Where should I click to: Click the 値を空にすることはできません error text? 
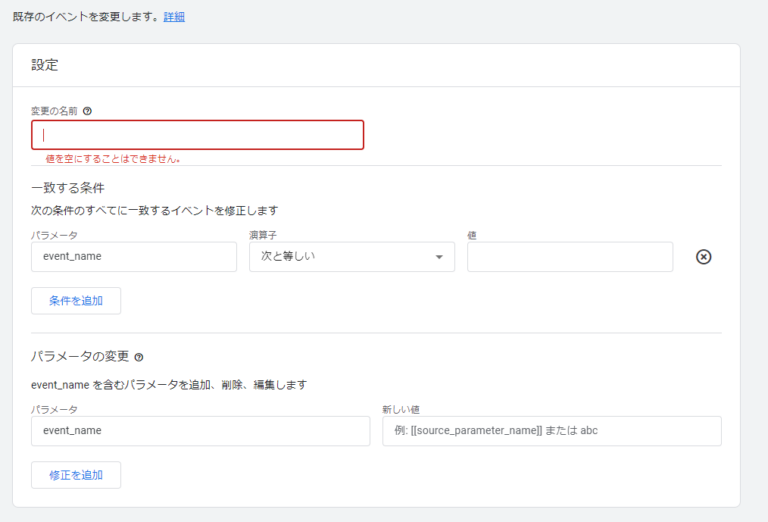(x=113, y=159)
